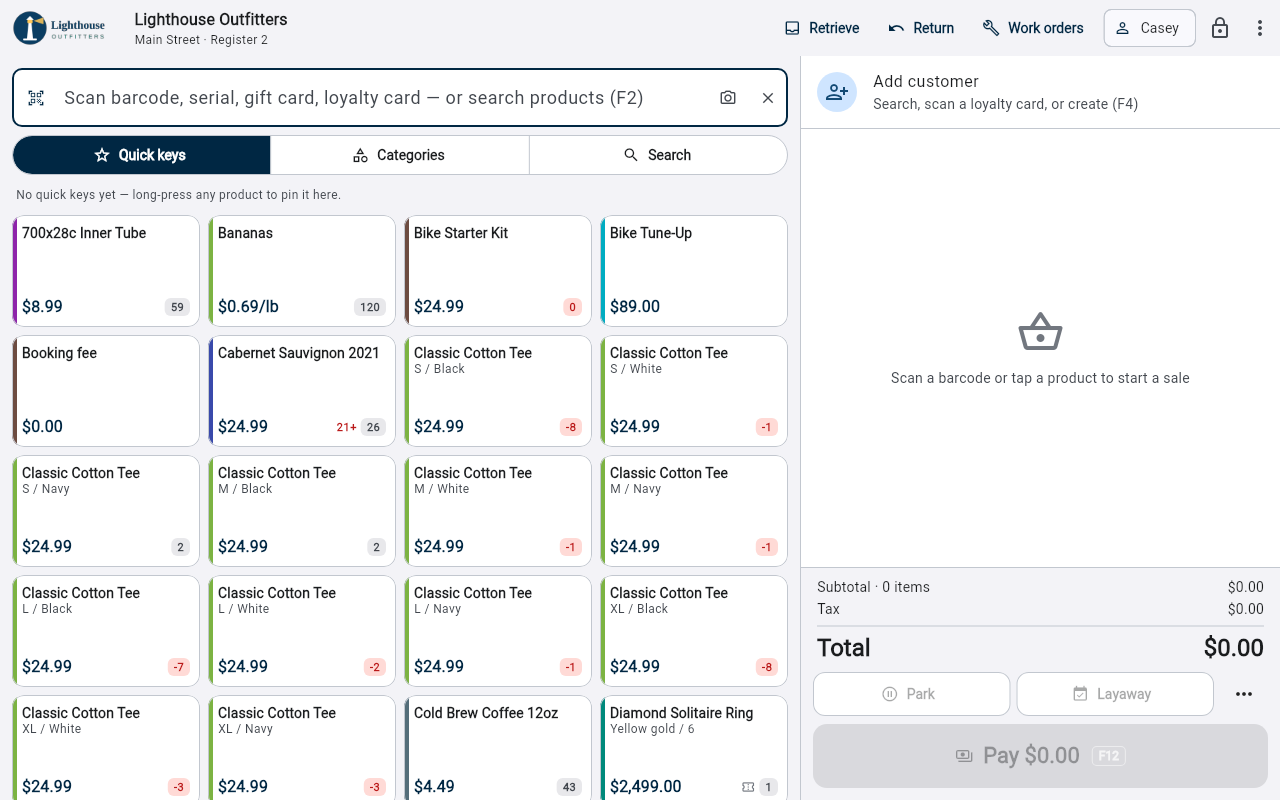The height and width of the screenshot is (800, 1280).
Task: Add Classic Cotton Tee S / White
Action: 694,391
